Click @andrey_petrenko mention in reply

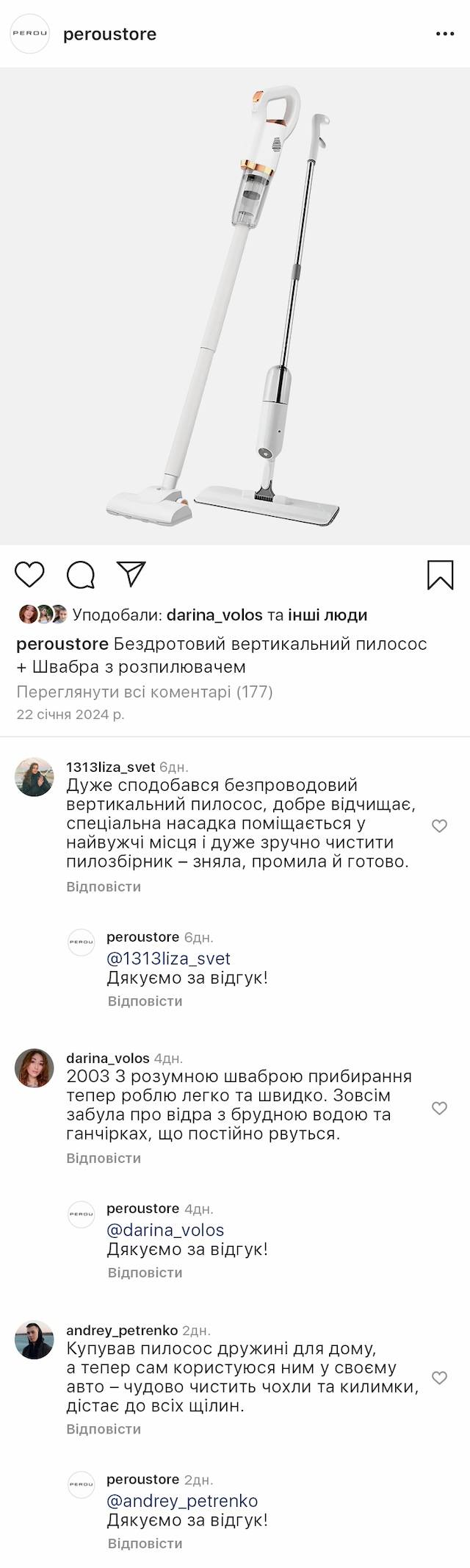point(182,1500)
